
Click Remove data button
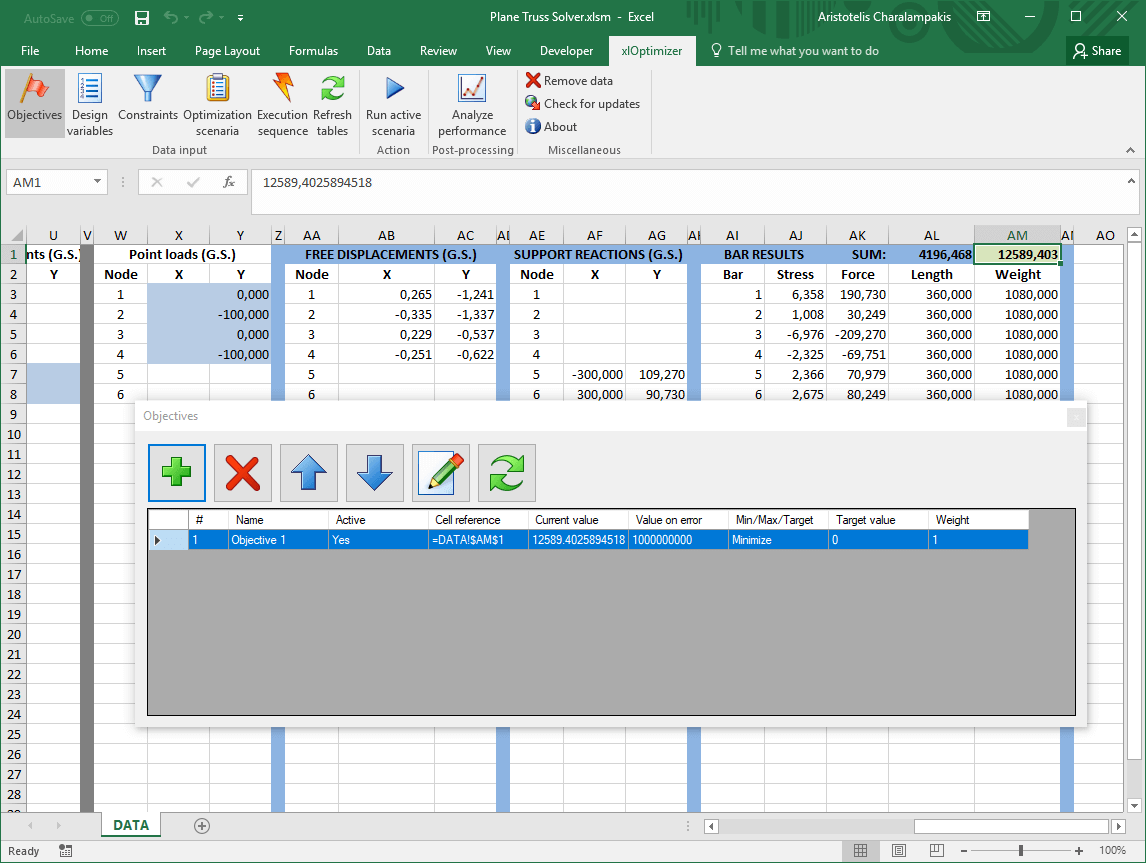pos(569,81)
